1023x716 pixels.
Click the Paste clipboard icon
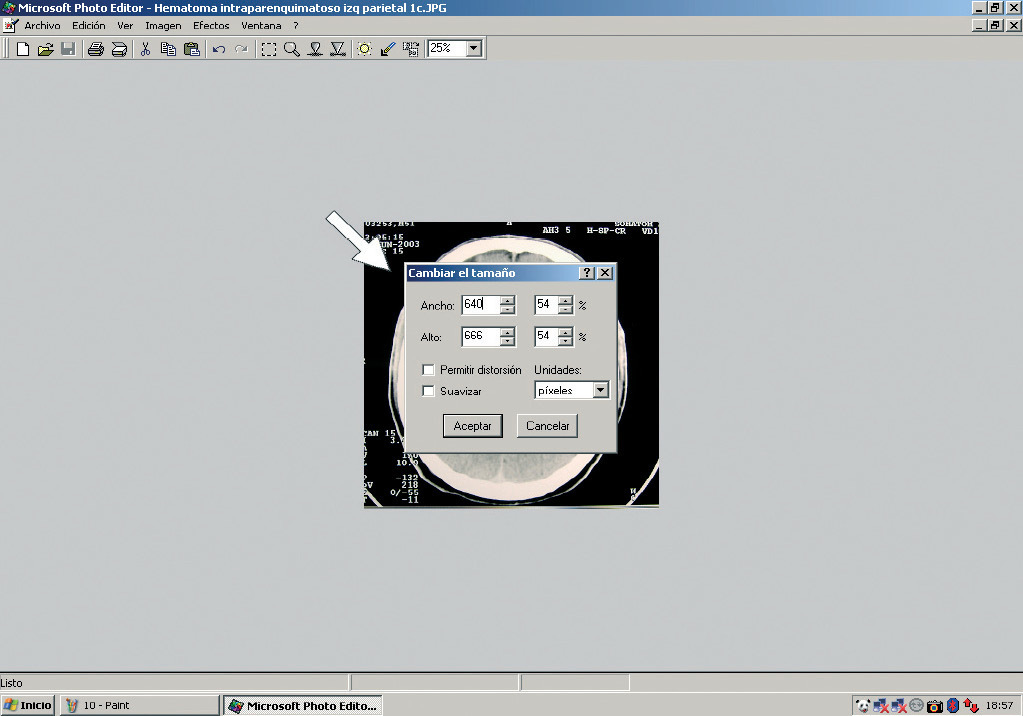191,49
